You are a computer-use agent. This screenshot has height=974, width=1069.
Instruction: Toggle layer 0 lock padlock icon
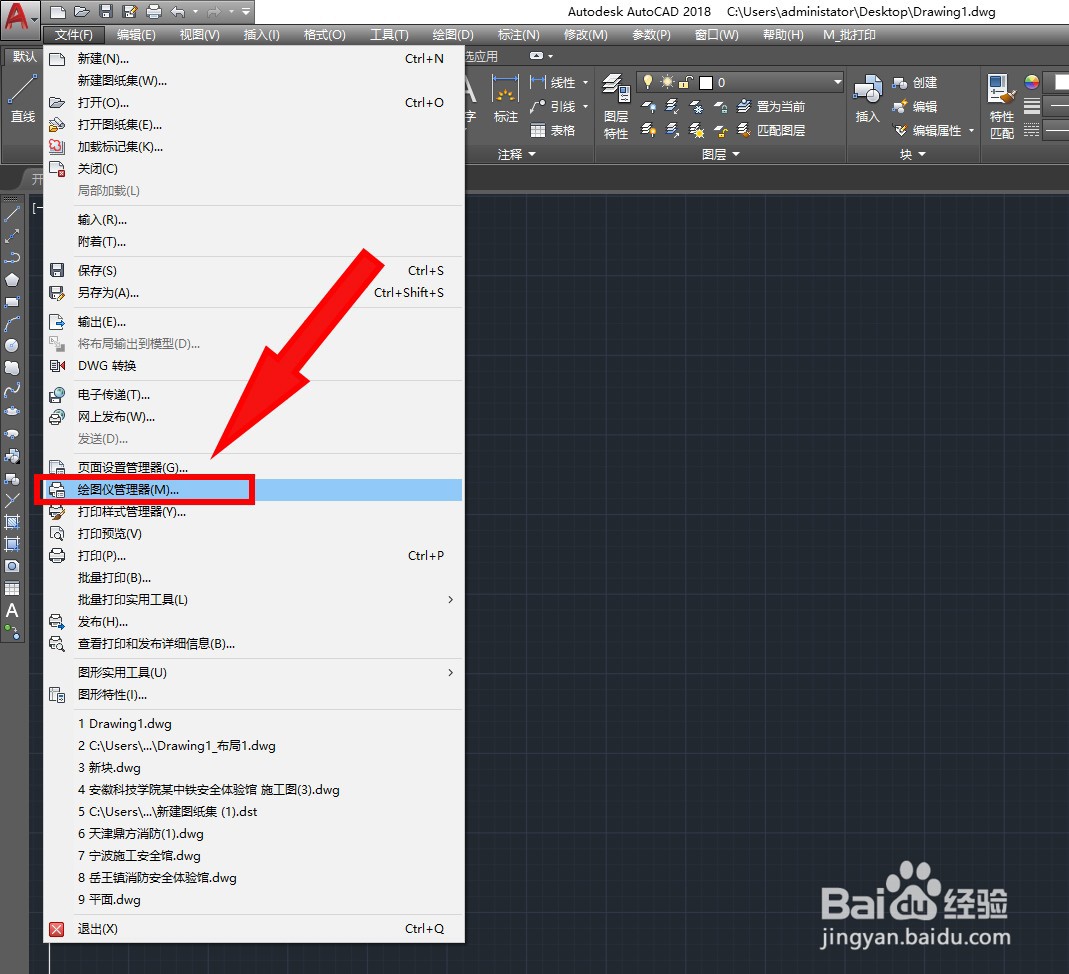pyautogui.click(x=686, y=82)
